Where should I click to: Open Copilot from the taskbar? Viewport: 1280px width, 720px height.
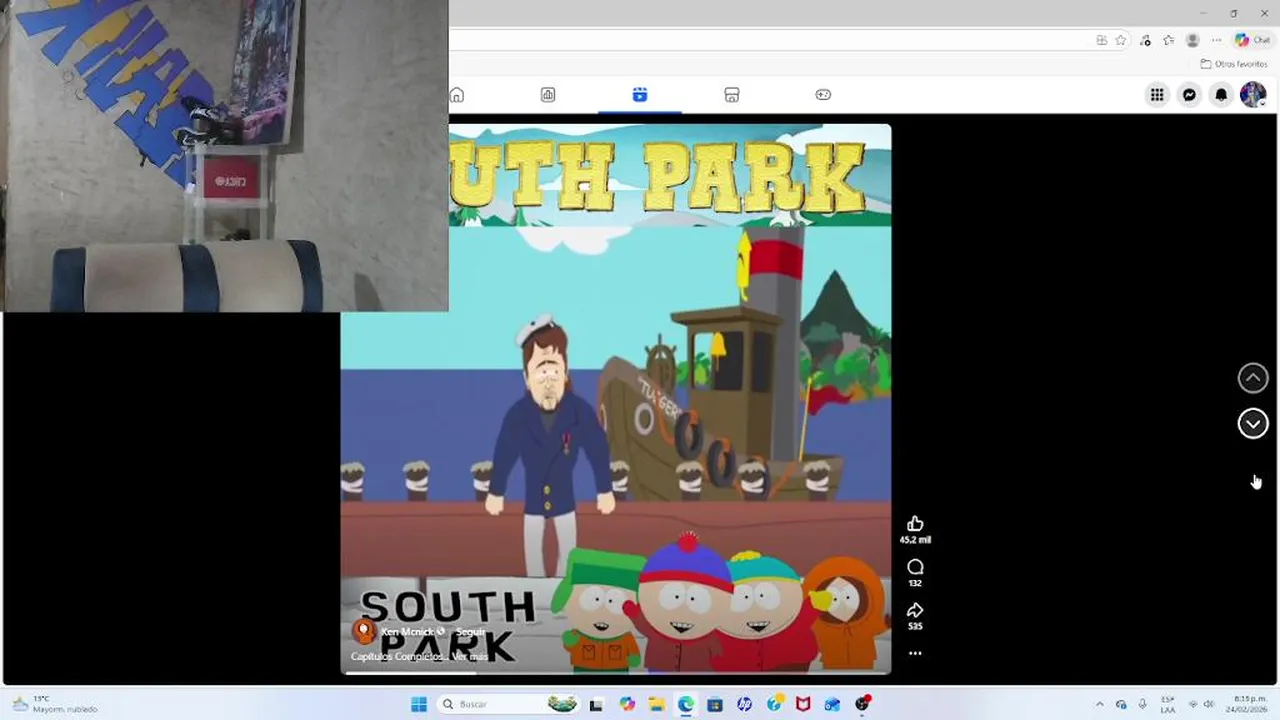pos(627,704)
